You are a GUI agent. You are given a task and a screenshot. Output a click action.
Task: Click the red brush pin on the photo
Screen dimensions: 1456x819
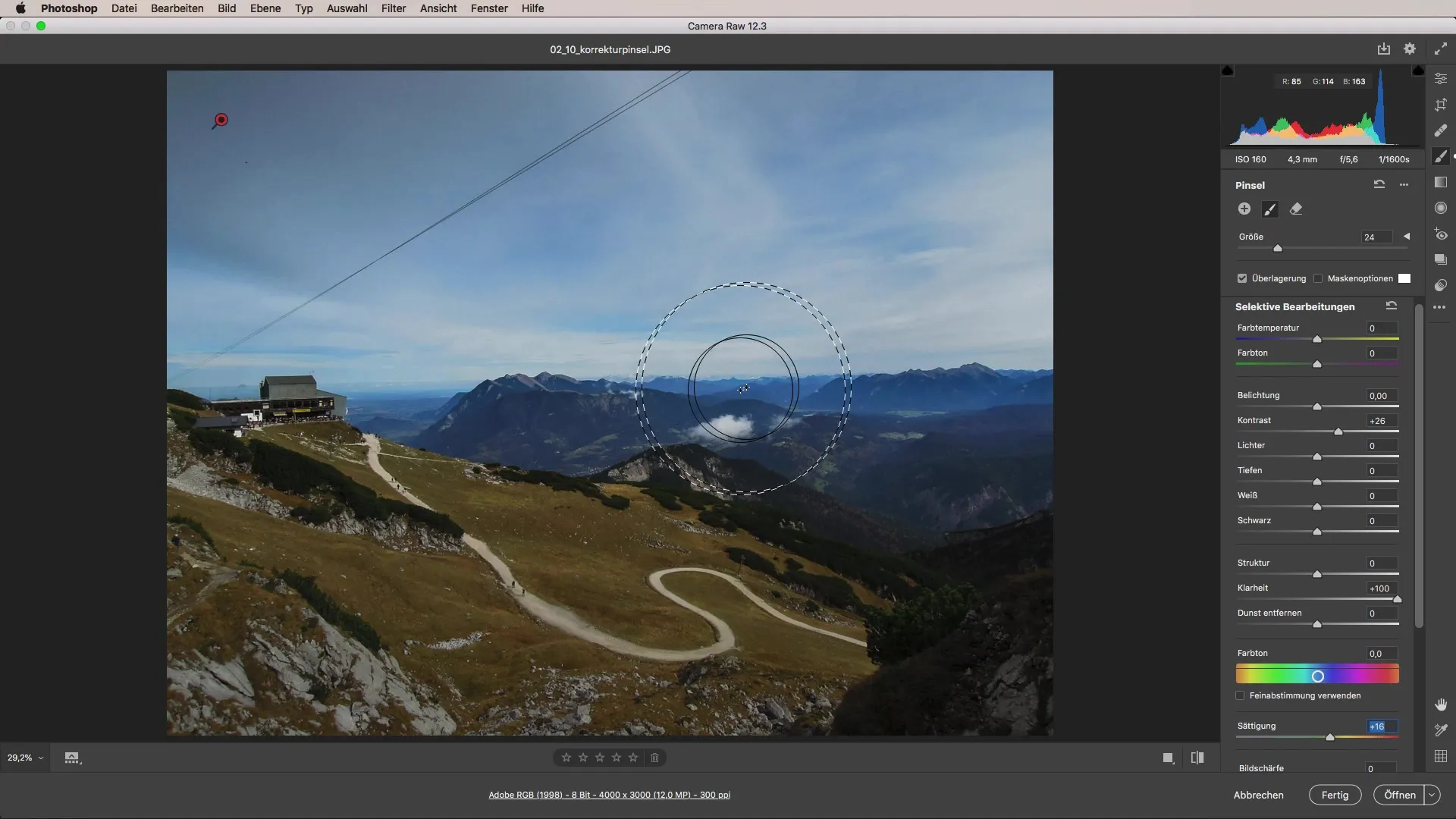[x=221, y=120]
